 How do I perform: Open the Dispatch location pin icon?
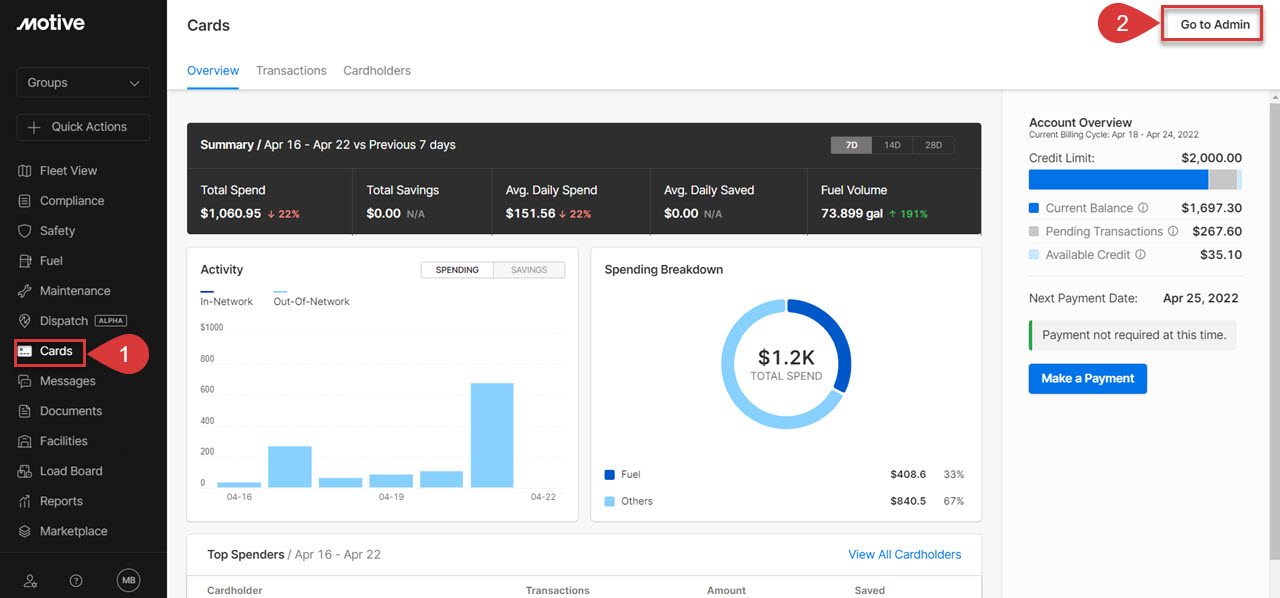pyautogui.click(x=25, y=321)
